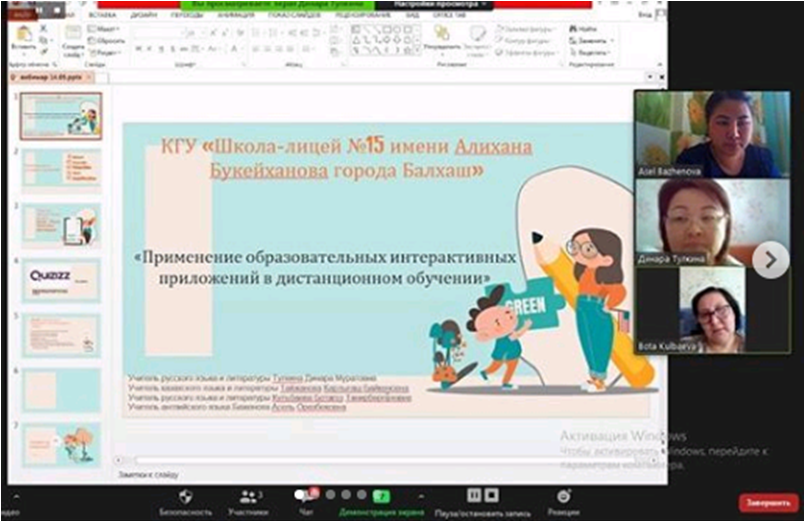Viewport: 805px width, 522px height.
Task: Show next participants with the arrow chevron
Action: coord(769,260)
